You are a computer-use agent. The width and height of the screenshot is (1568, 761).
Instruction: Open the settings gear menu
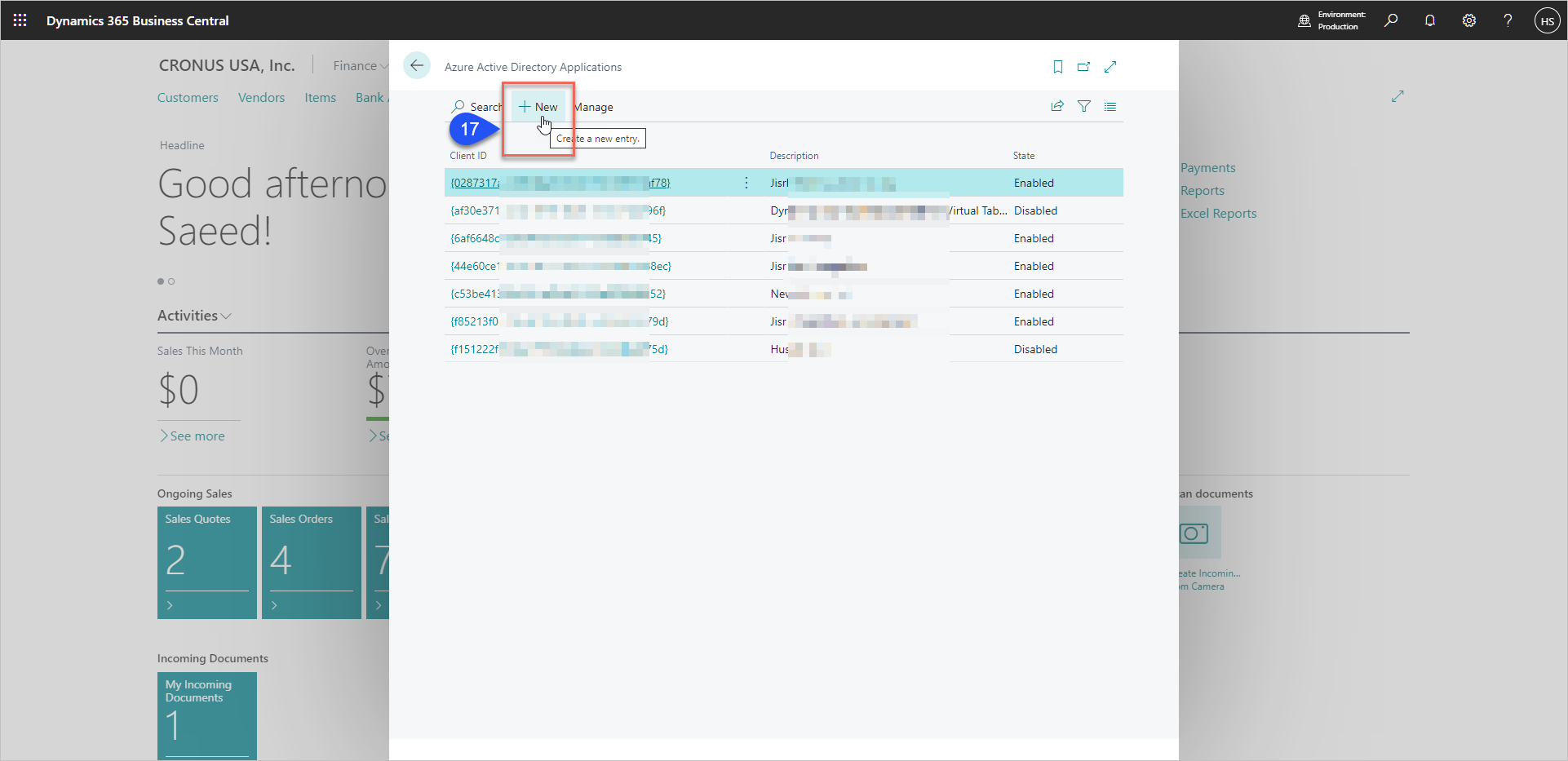pyautogui.click(x=1469, y=20)
